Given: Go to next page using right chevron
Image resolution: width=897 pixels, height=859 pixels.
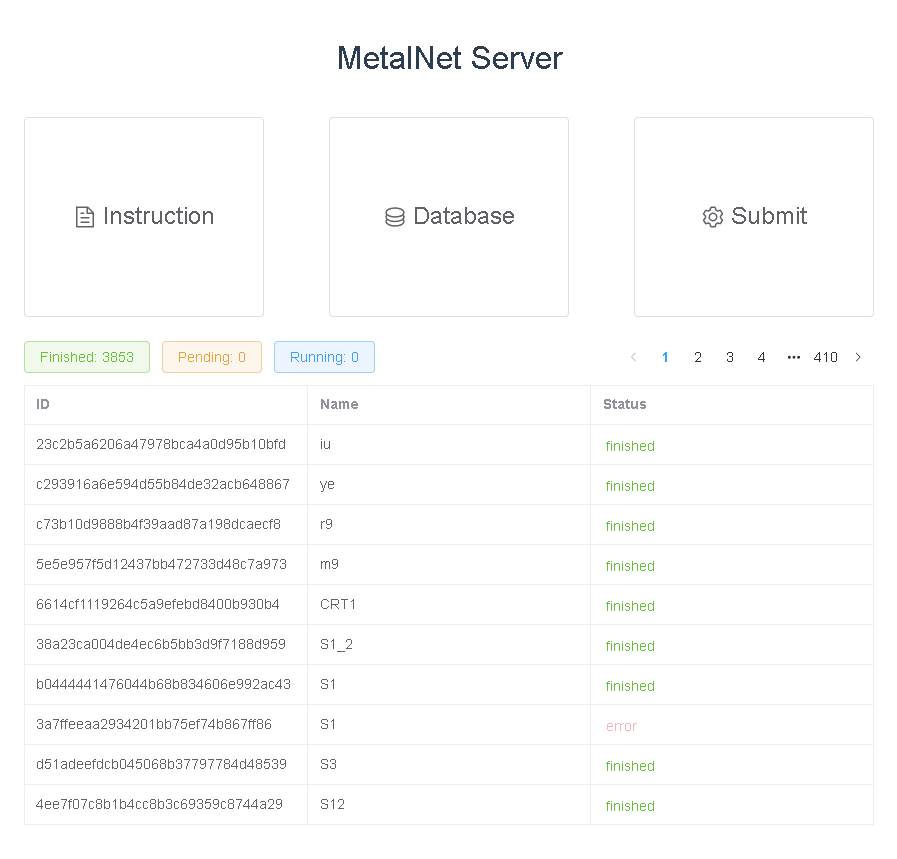Looking at the screenshot, I should coord(857,357).
